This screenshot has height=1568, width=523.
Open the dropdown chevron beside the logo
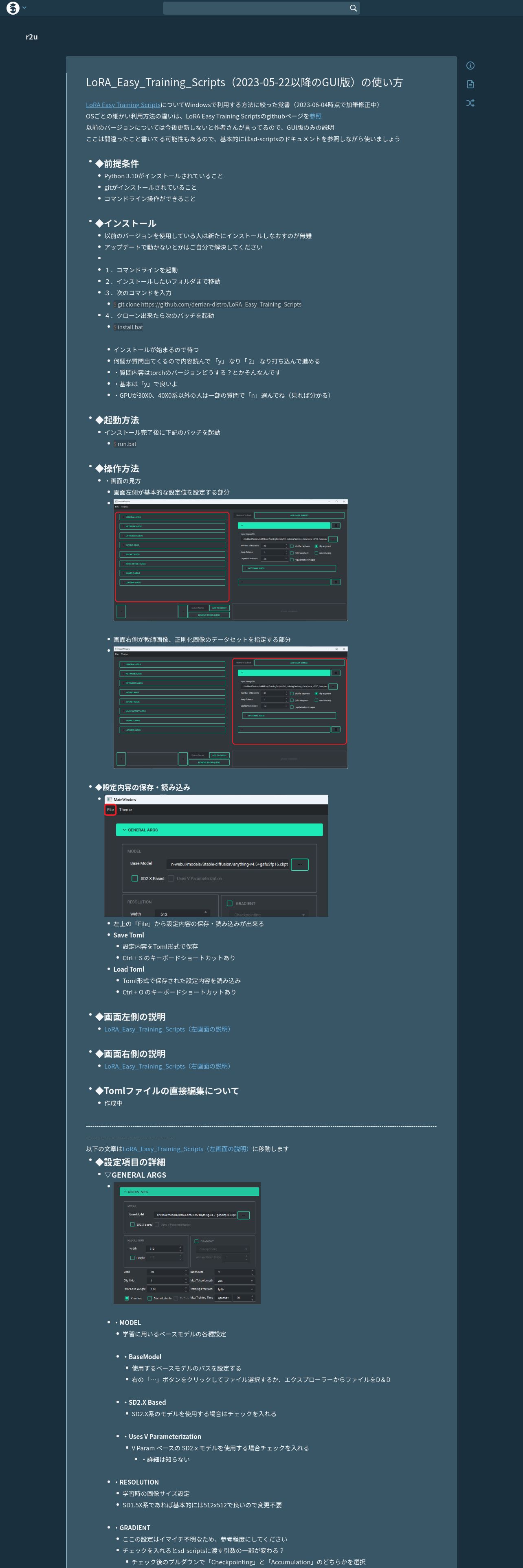(24, 8)
